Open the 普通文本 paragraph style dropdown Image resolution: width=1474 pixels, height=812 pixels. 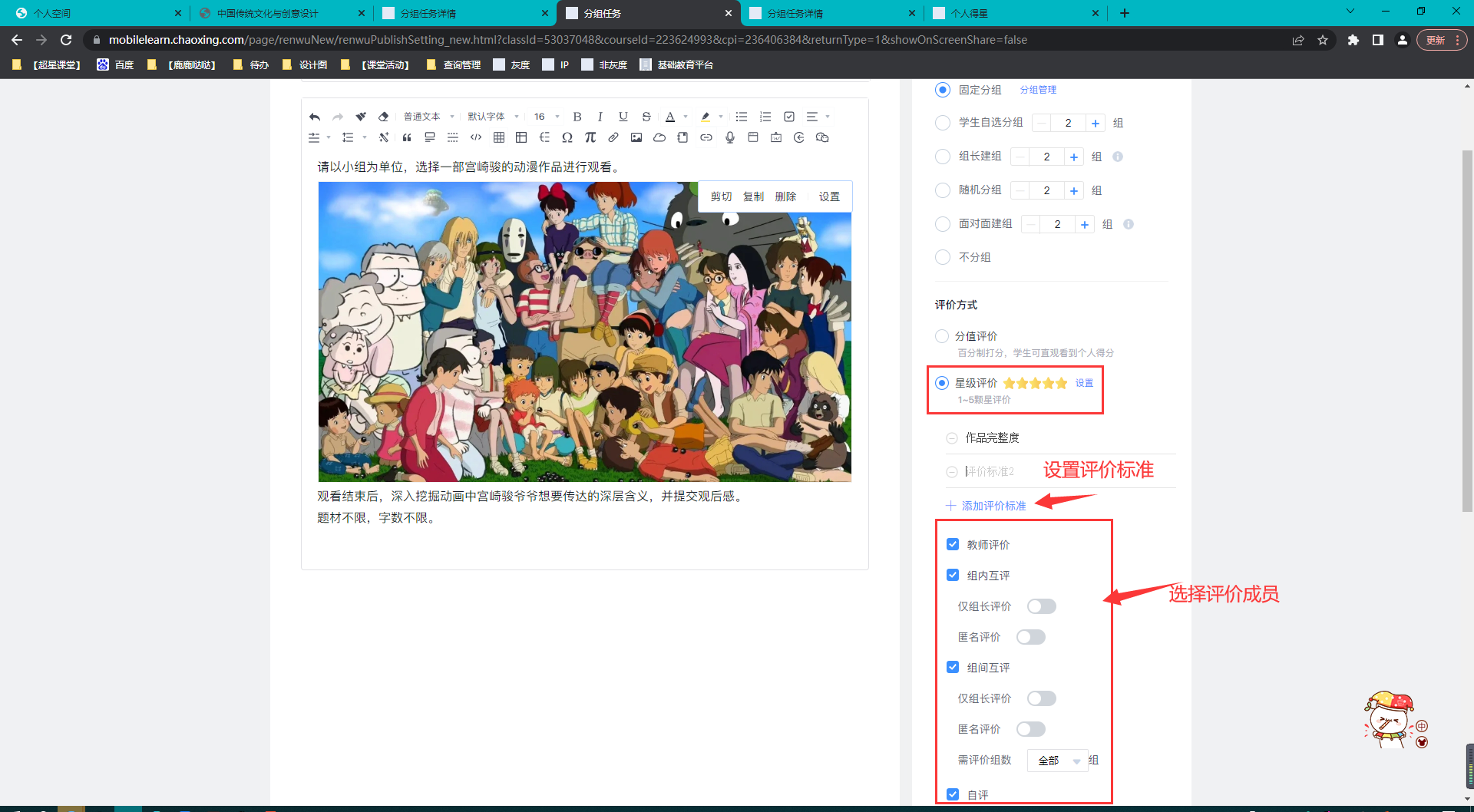(428, 117)
